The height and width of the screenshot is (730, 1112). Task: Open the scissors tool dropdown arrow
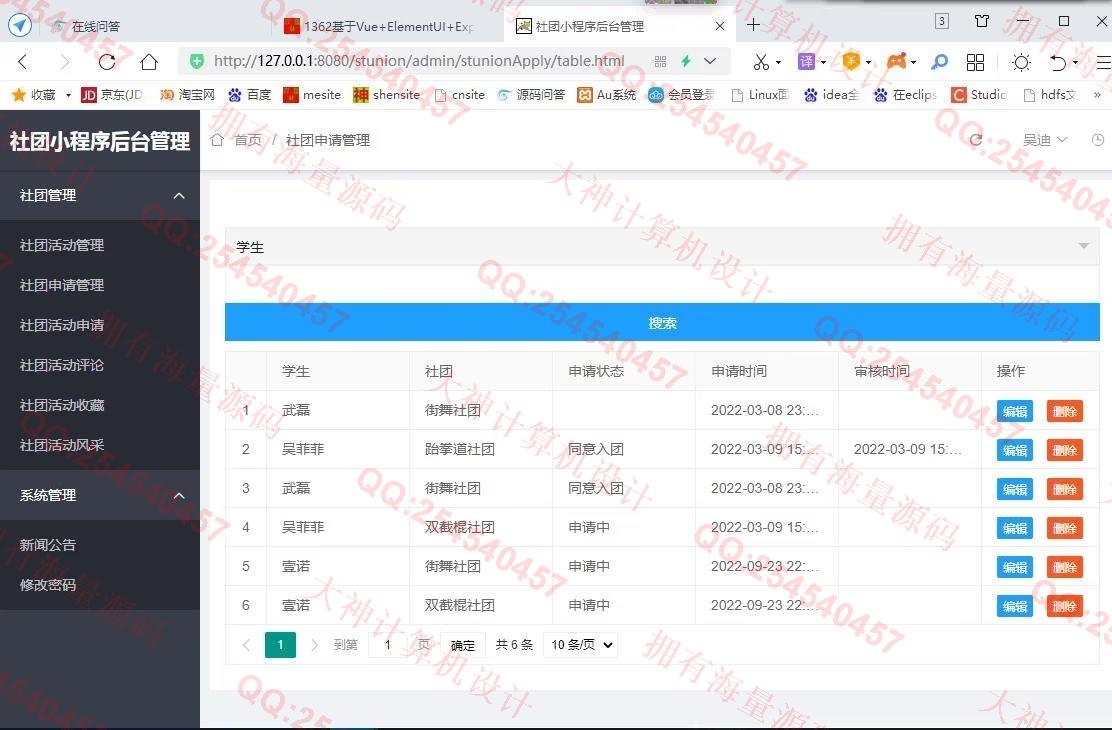point(779,62)
